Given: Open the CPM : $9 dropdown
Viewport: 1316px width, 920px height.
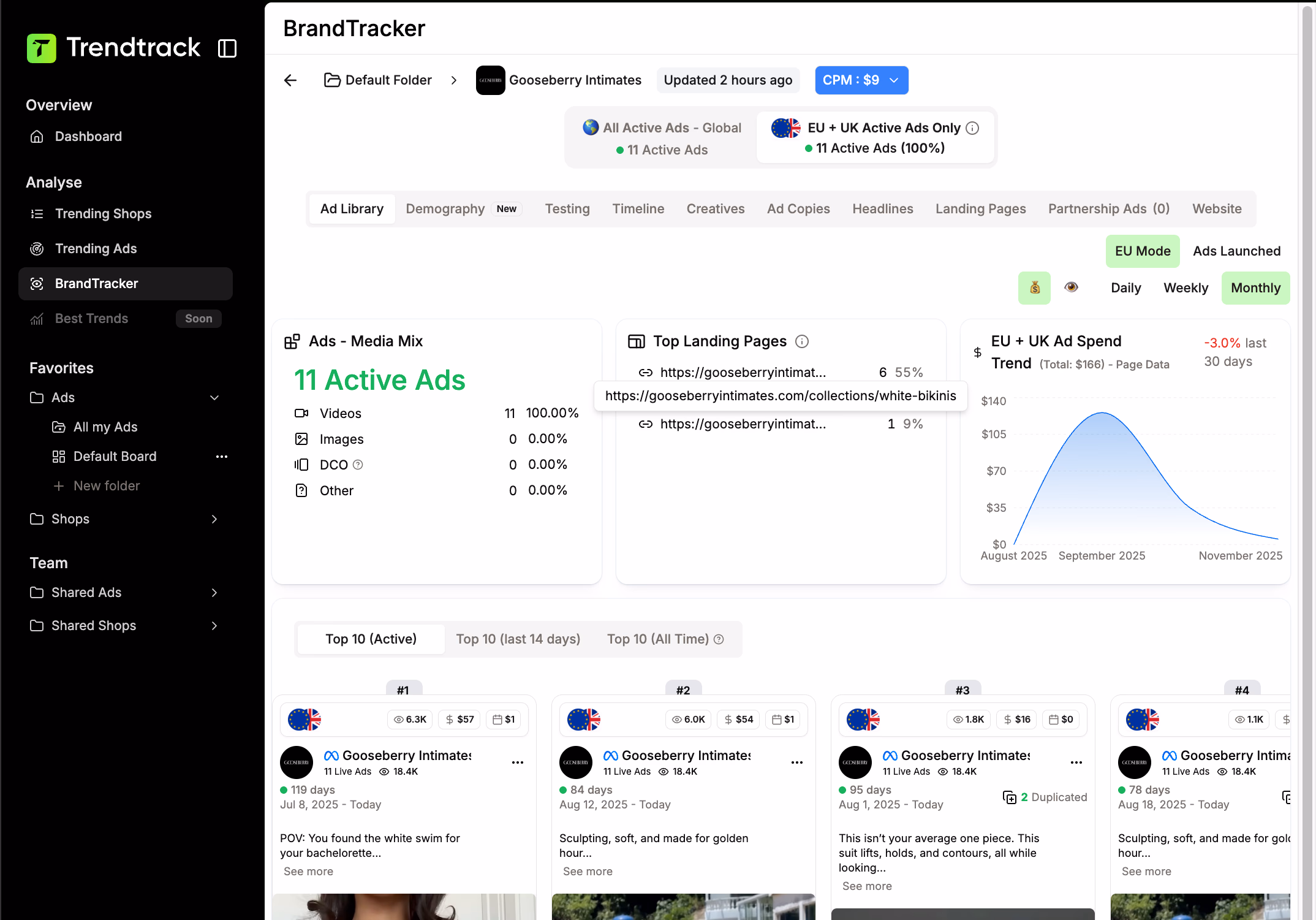Looking at the screenshot, I should coord(861,80).
